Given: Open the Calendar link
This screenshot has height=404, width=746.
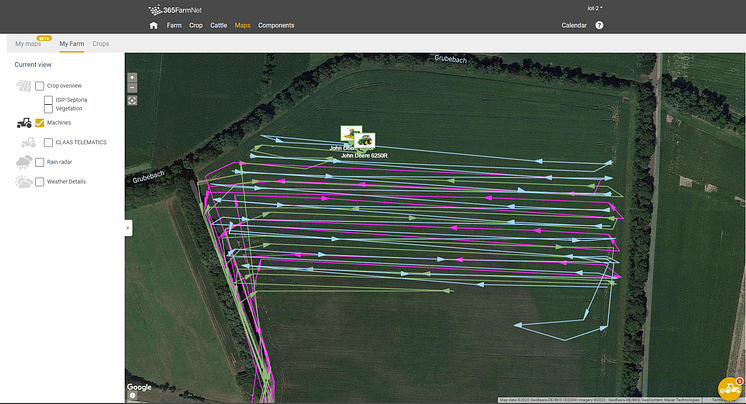Looking at the screenshot, I should click(x=574, y=25).
